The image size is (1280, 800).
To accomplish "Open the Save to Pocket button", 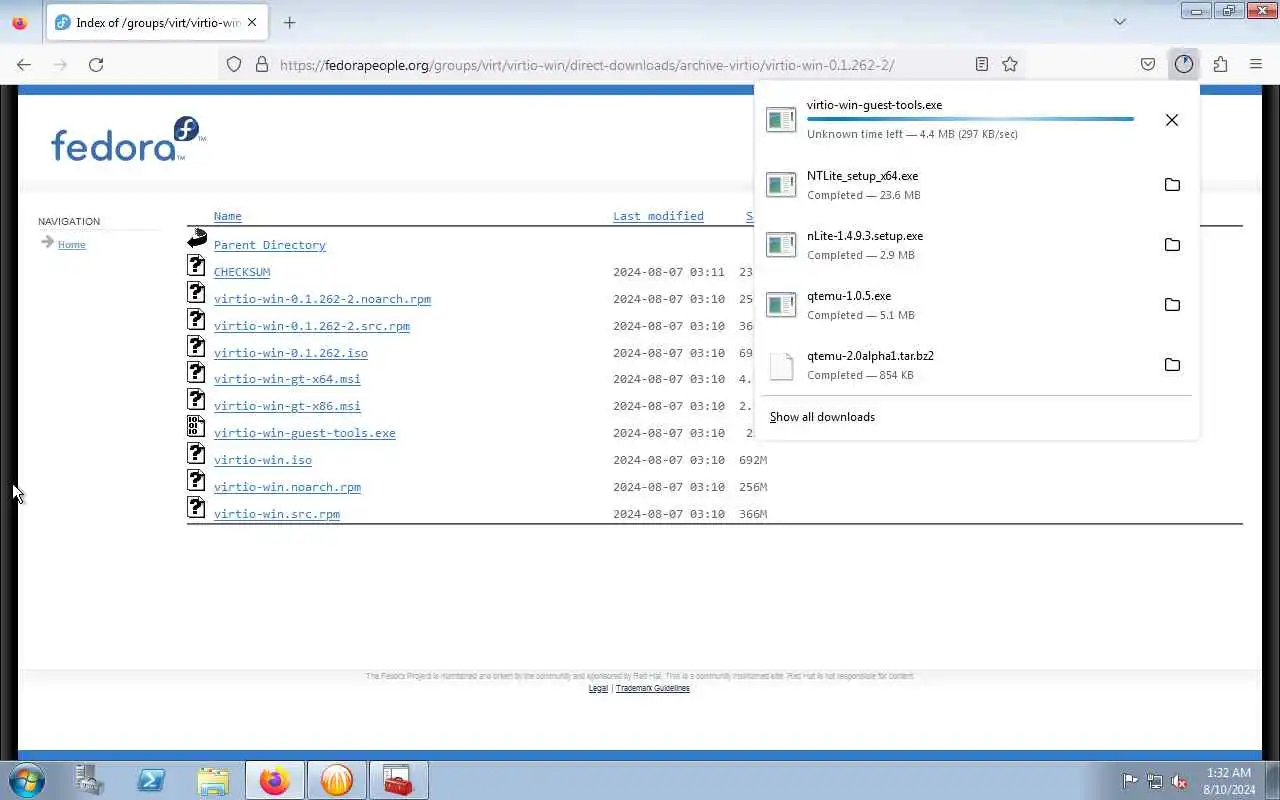I will [1148, 64].
